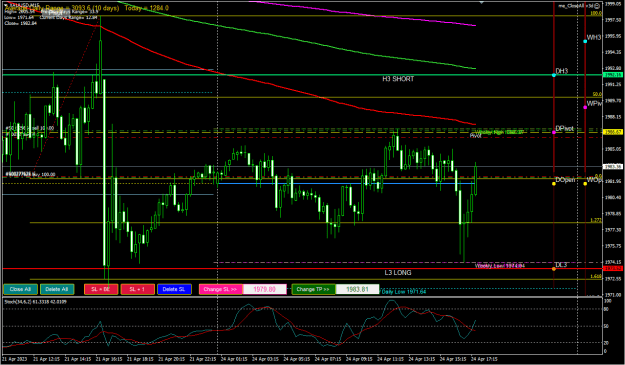Viewport: 625px width, 365px height.
Task: Select the DL3 orange marker dot
Action: click(x=554, y=269)
